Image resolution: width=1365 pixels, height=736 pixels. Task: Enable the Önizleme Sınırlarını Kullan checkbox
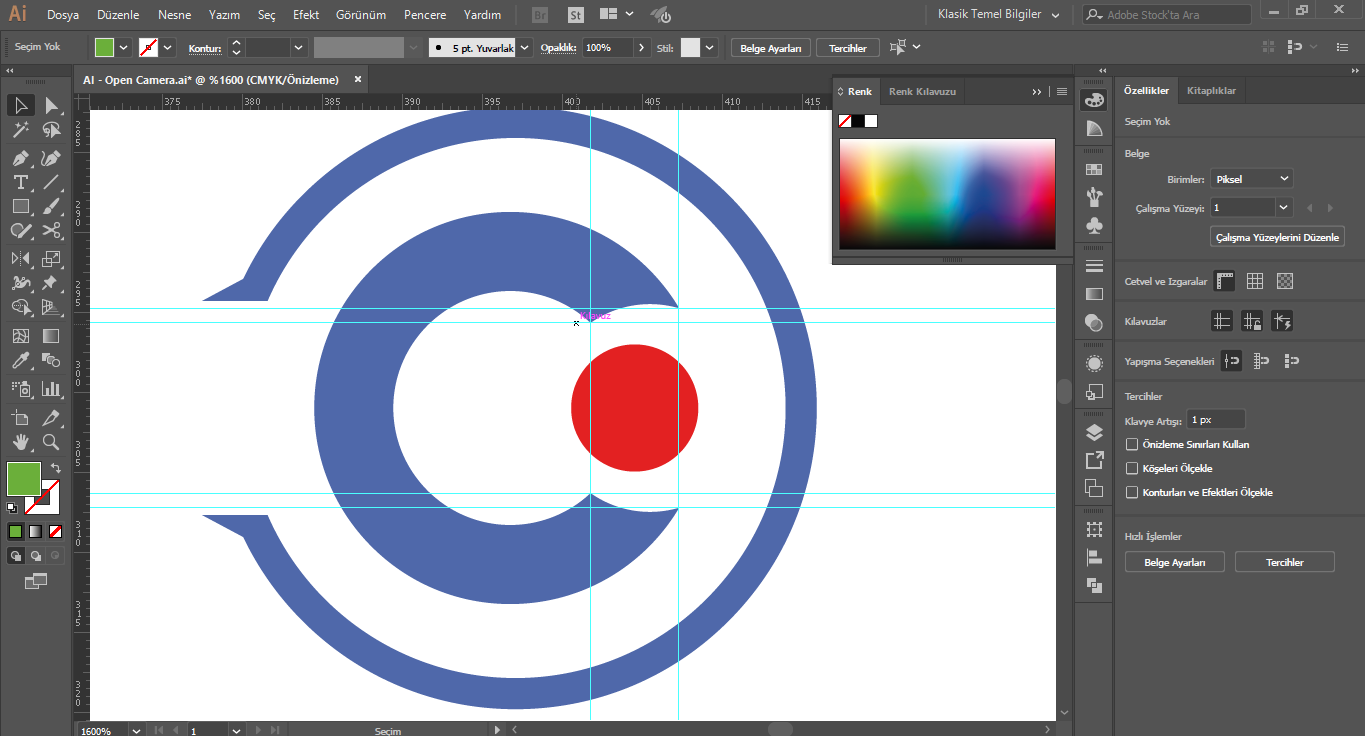tap(1132, 444)
